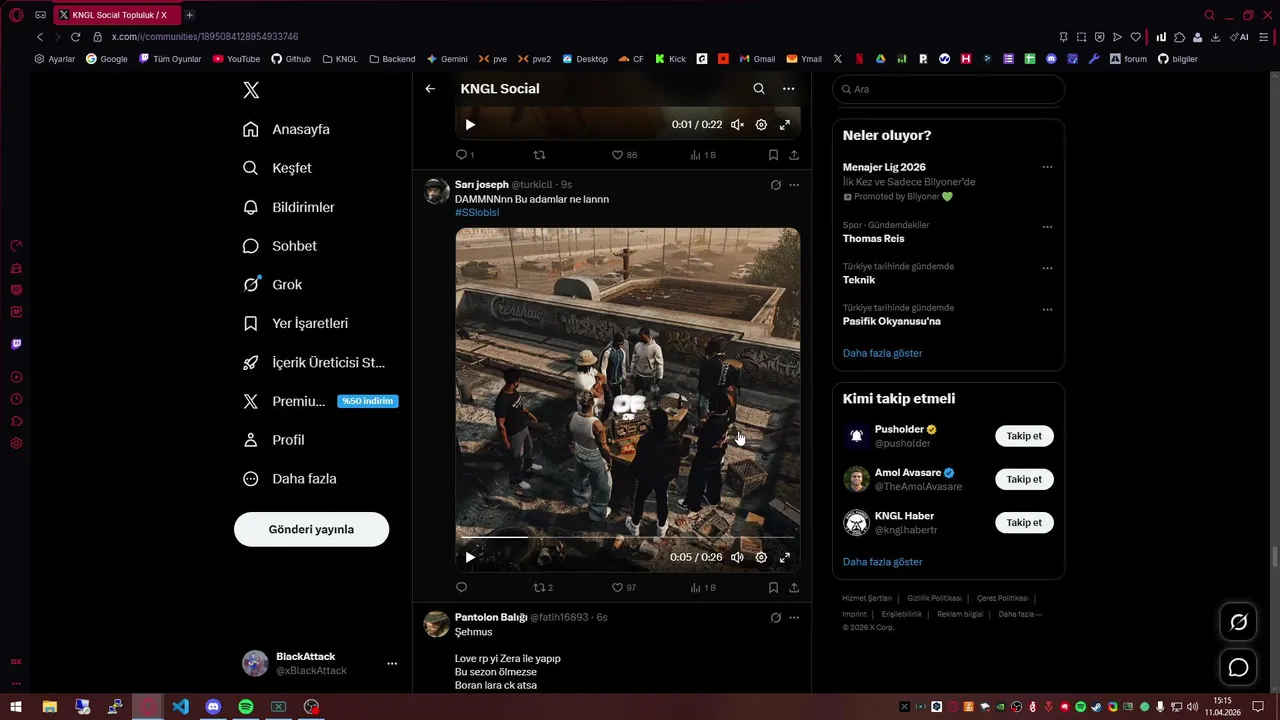The width and height of the screenshot is (1280, 720).
Task: Go back with the KNGL Social header arrow
Action: [x=430, y=89]
